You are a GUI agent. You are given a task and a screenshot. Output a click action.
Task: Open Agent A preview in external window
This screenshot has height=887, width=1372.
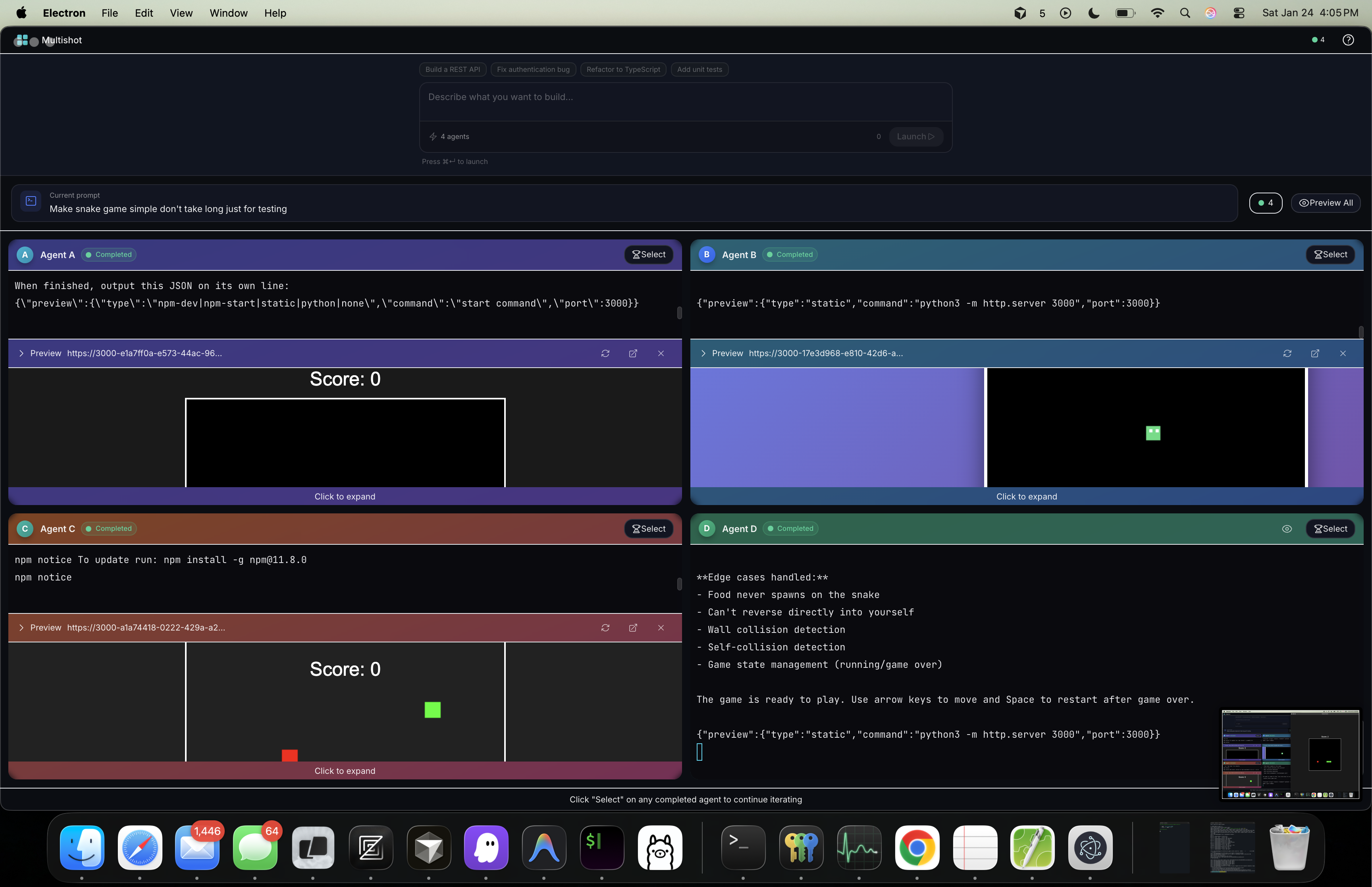[x=633, y=353]
